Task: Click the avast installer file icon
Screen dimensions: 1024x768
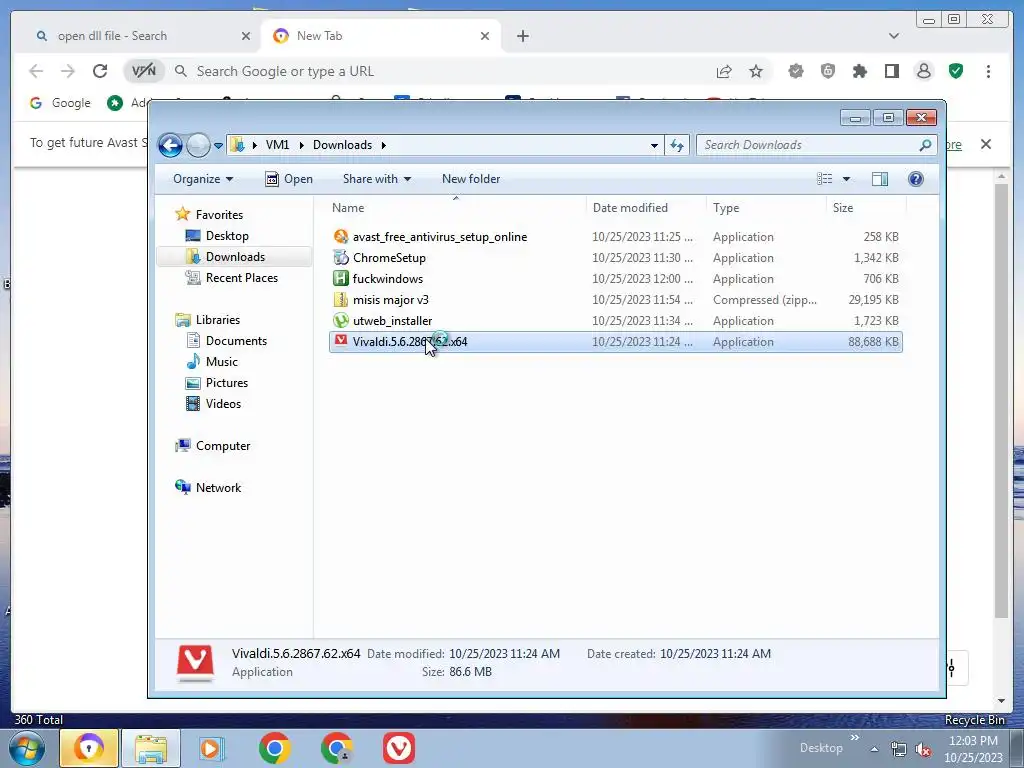Action: (340, 237)
